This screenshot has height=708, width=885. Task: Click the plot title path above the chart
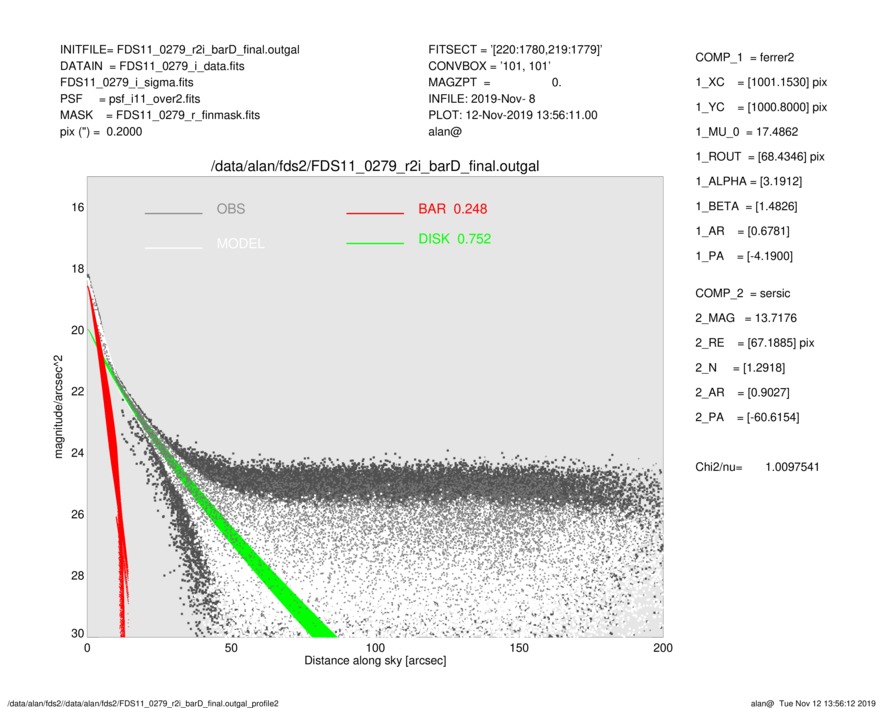(375, 167)
